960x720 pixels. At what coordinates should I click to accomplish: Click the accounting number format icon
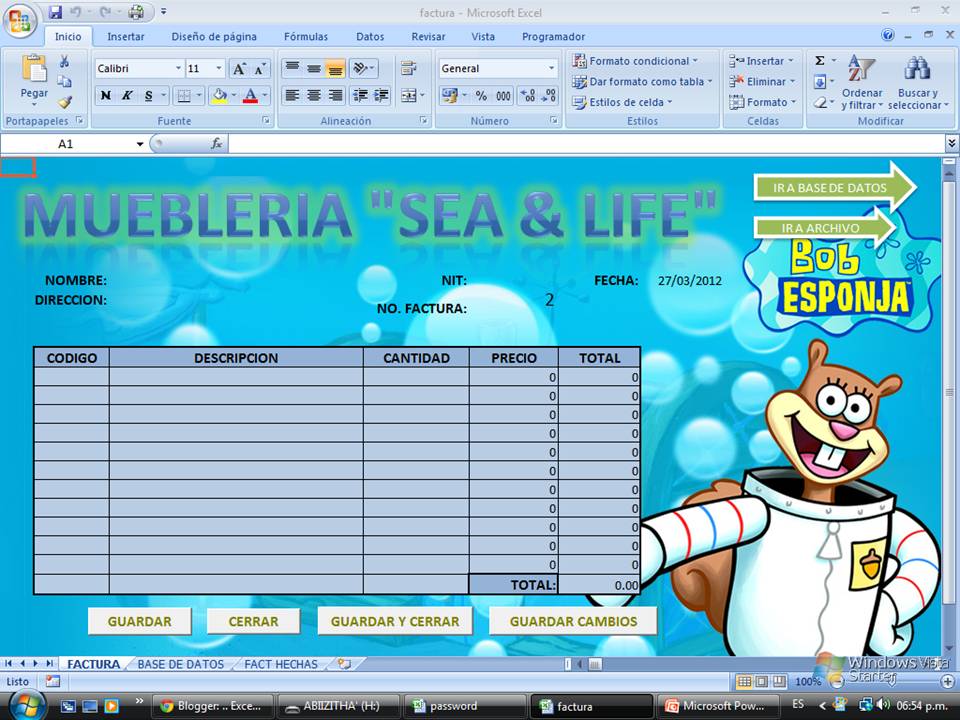tap(450, 96)
